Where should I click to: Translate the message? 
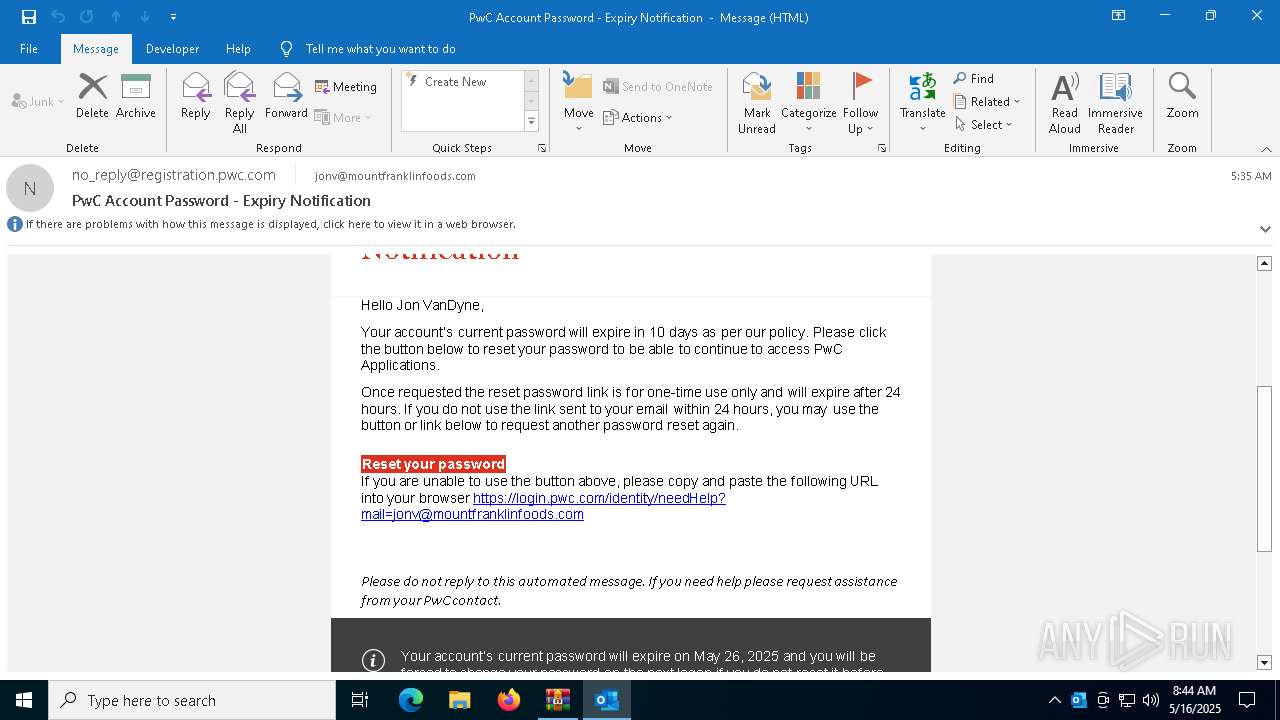[x=922, y=102]
